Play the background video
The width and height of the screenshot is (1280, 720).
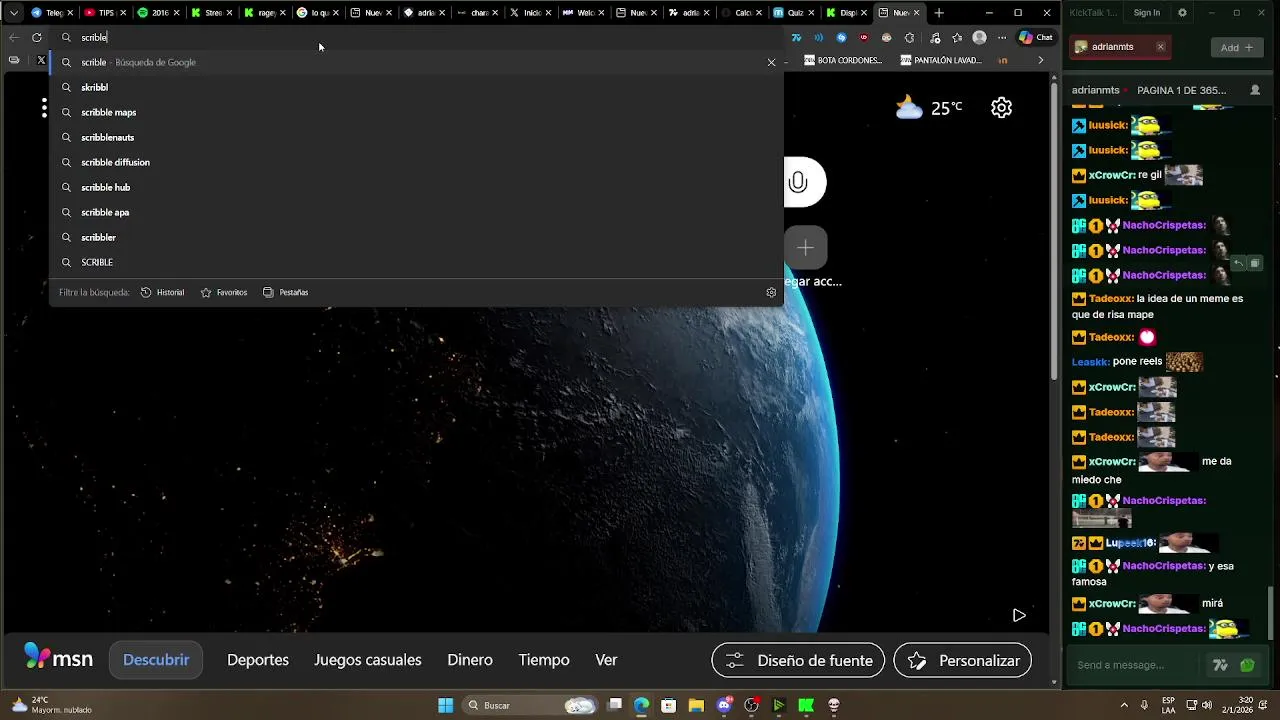1019,615
